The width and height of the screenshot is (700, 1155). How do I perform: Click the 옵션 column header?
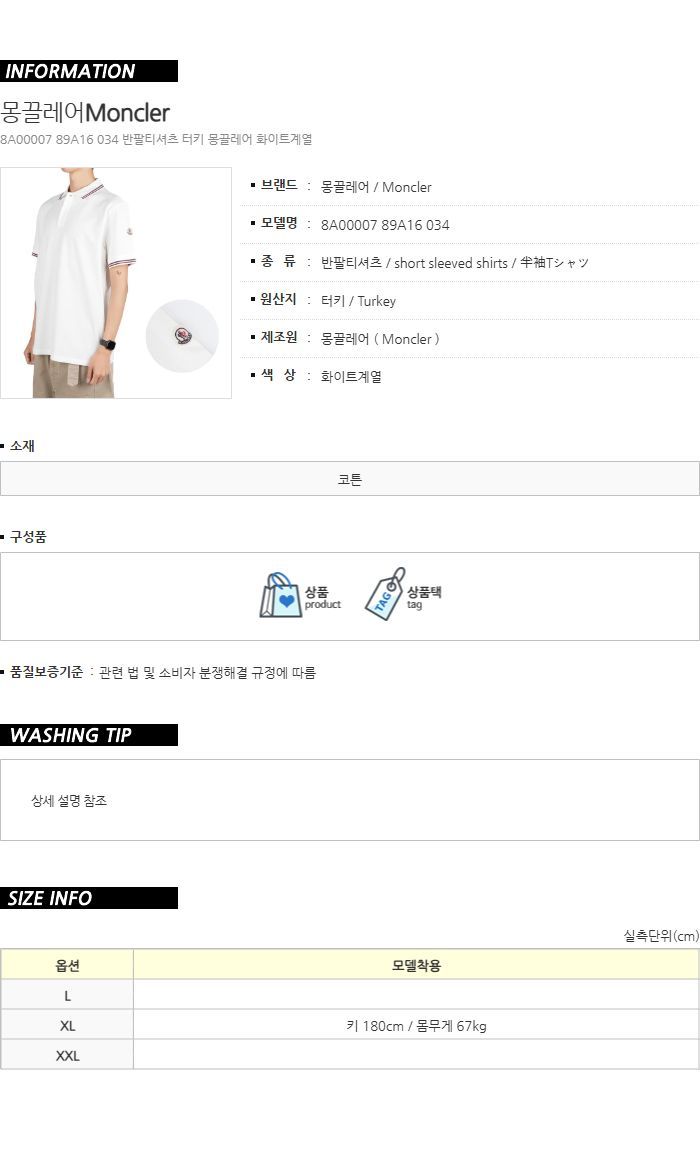tap(67, 965)
